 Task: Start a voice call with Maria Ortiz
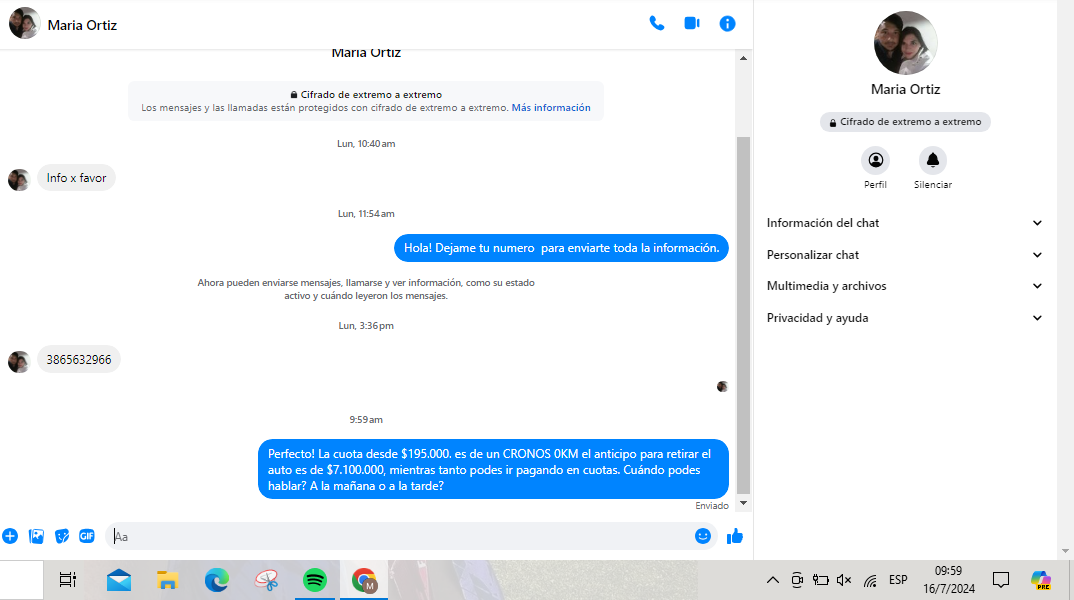(x=656, y=23)
